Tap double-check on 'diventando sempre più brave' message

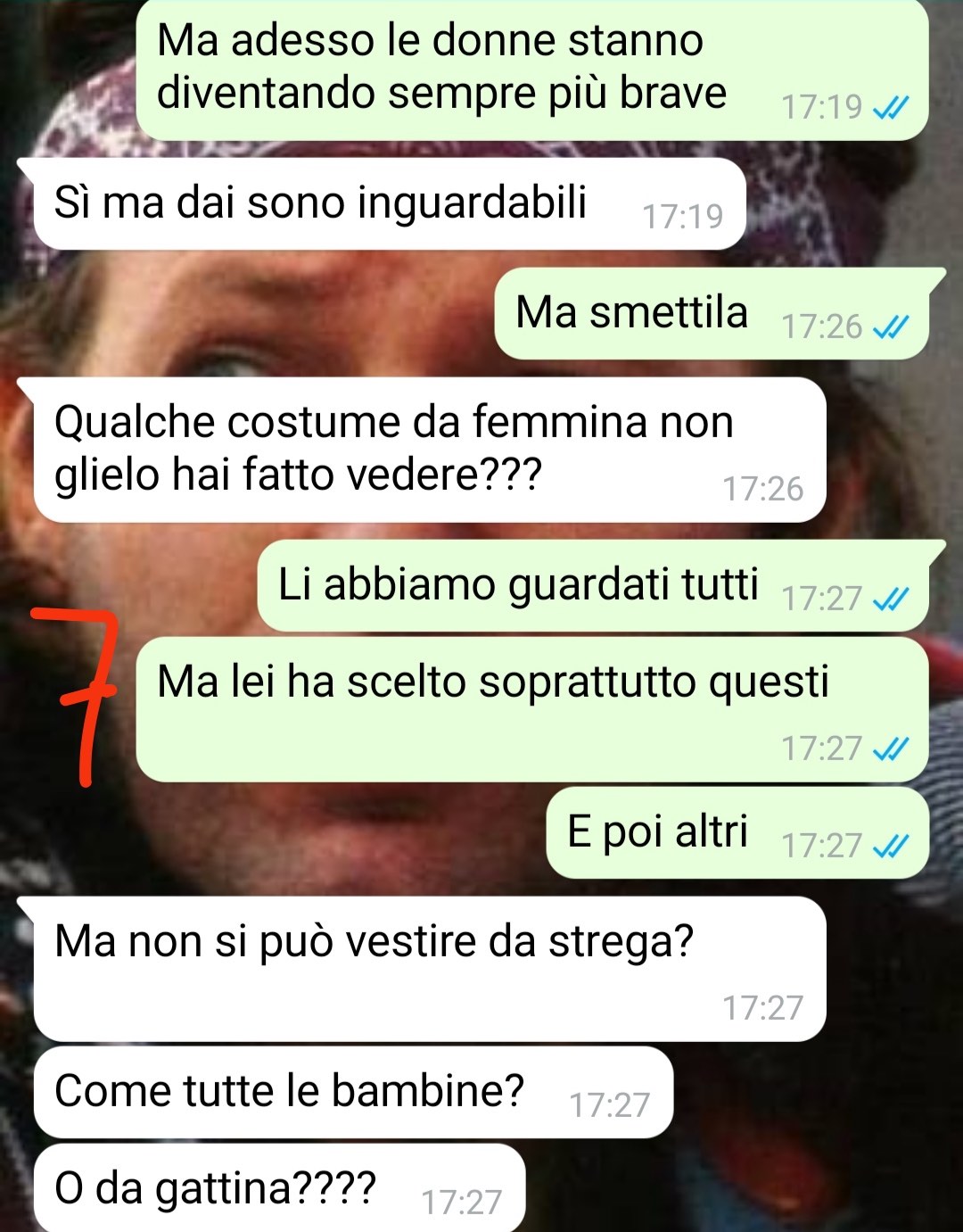click(x=890, y=108)
